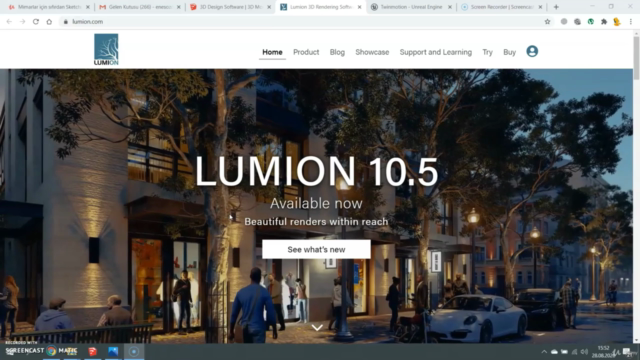The image size is (640, 360).
Task: Click the browser forward arrow
Action: pos(22,22)
